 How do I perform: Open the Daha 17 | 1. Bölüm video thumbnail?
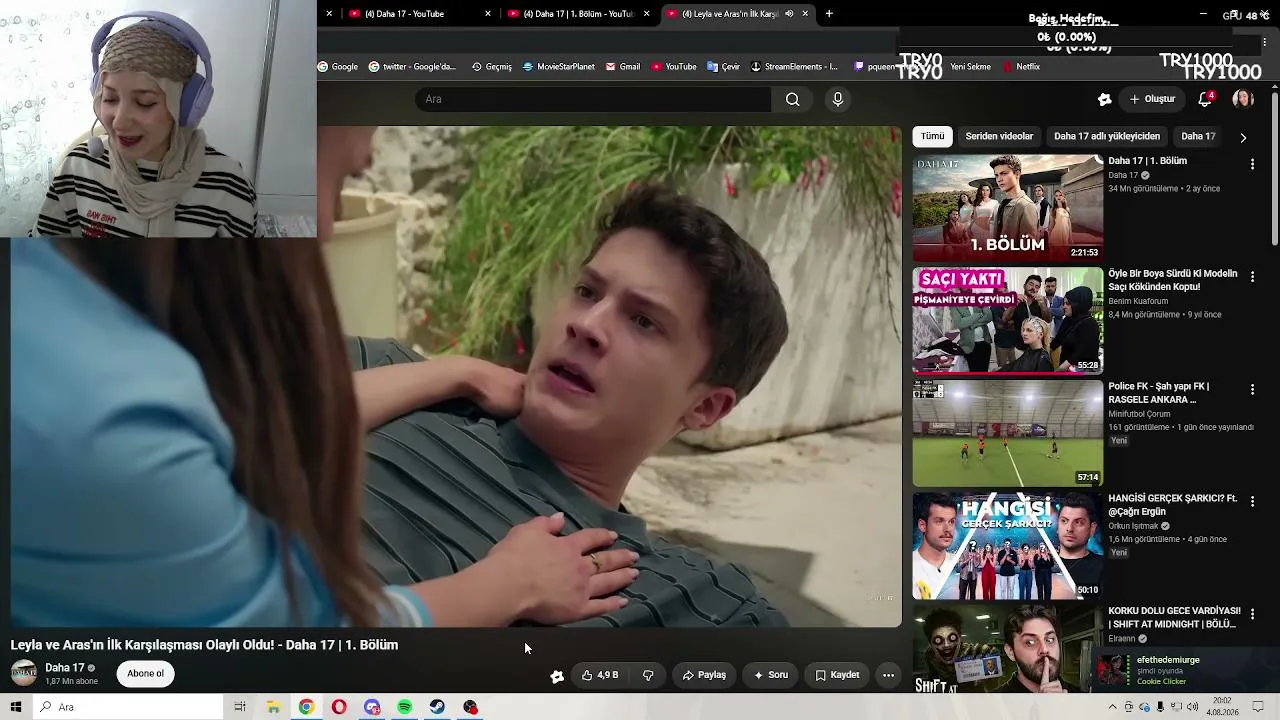click(1008, 208)
